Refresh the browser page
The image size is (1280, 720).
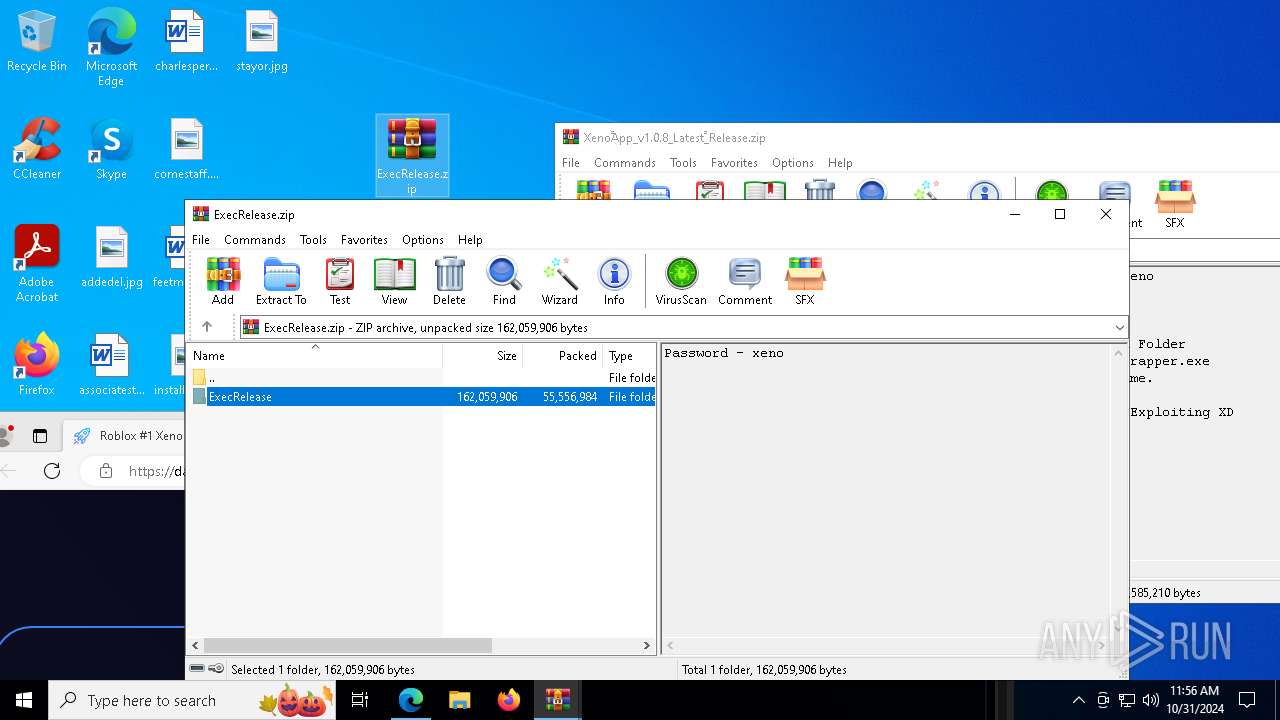click(x=52, y=470)
